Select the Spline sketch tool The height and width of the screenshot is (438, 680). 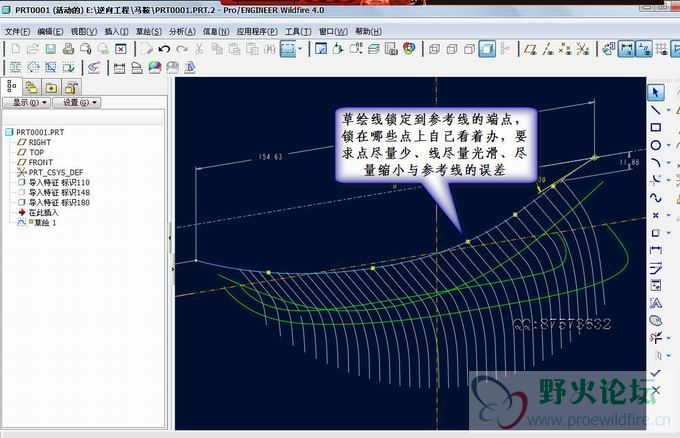click(x=655, y=198)
